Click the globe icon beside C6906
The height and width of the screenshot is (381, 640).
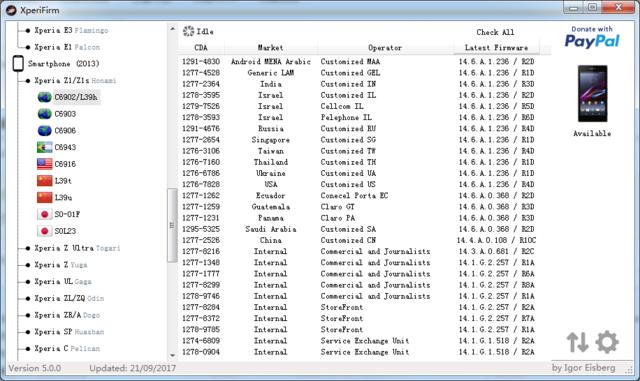[44, 131]
